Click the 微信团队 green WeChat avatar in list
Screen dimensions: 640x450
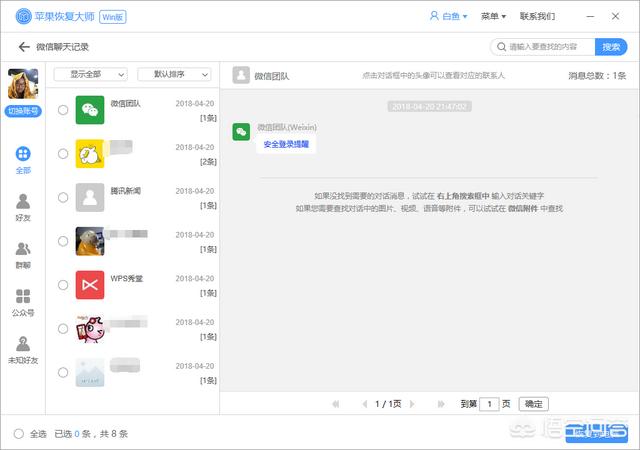(x=90, y=109)
